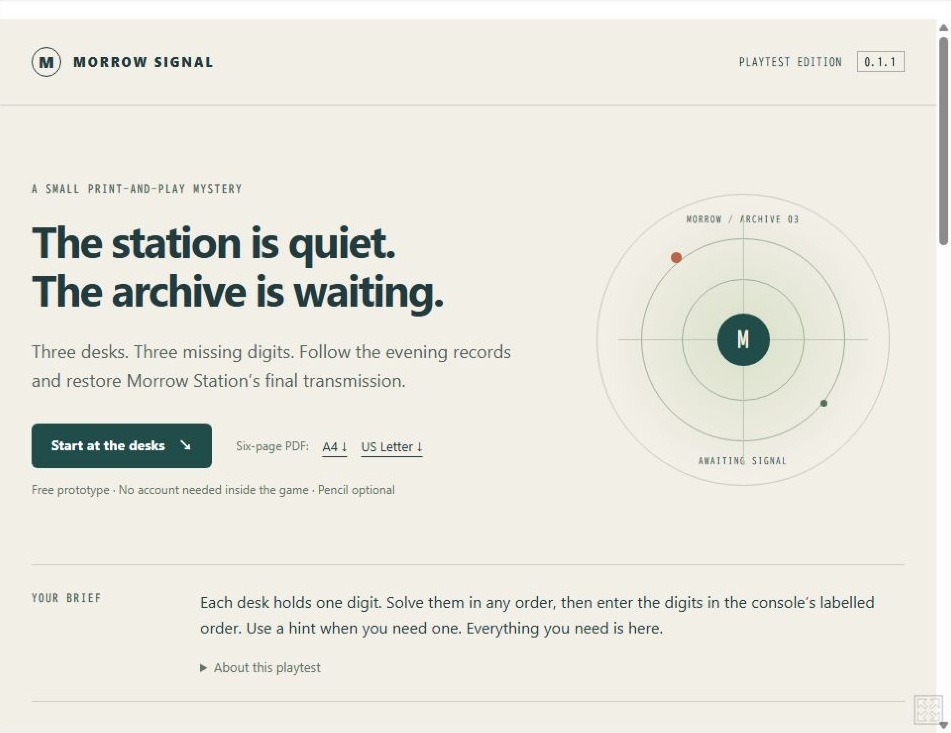Click the 'AWAITING SIGNAL' radar label
This screenshot has height=733, width=951.
(742, 461)
